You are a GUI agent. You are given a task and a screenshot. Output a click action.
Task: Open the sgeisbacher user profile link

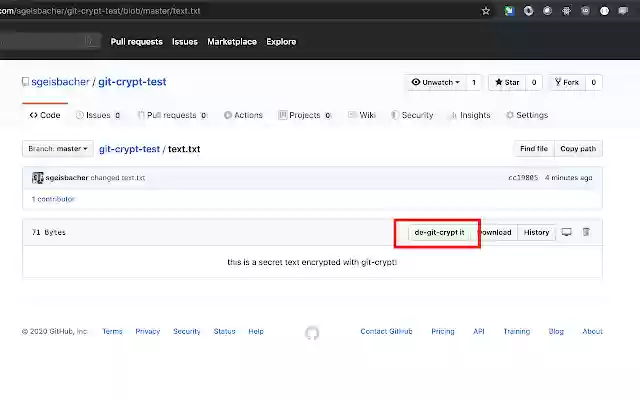(x=60, y=82)
